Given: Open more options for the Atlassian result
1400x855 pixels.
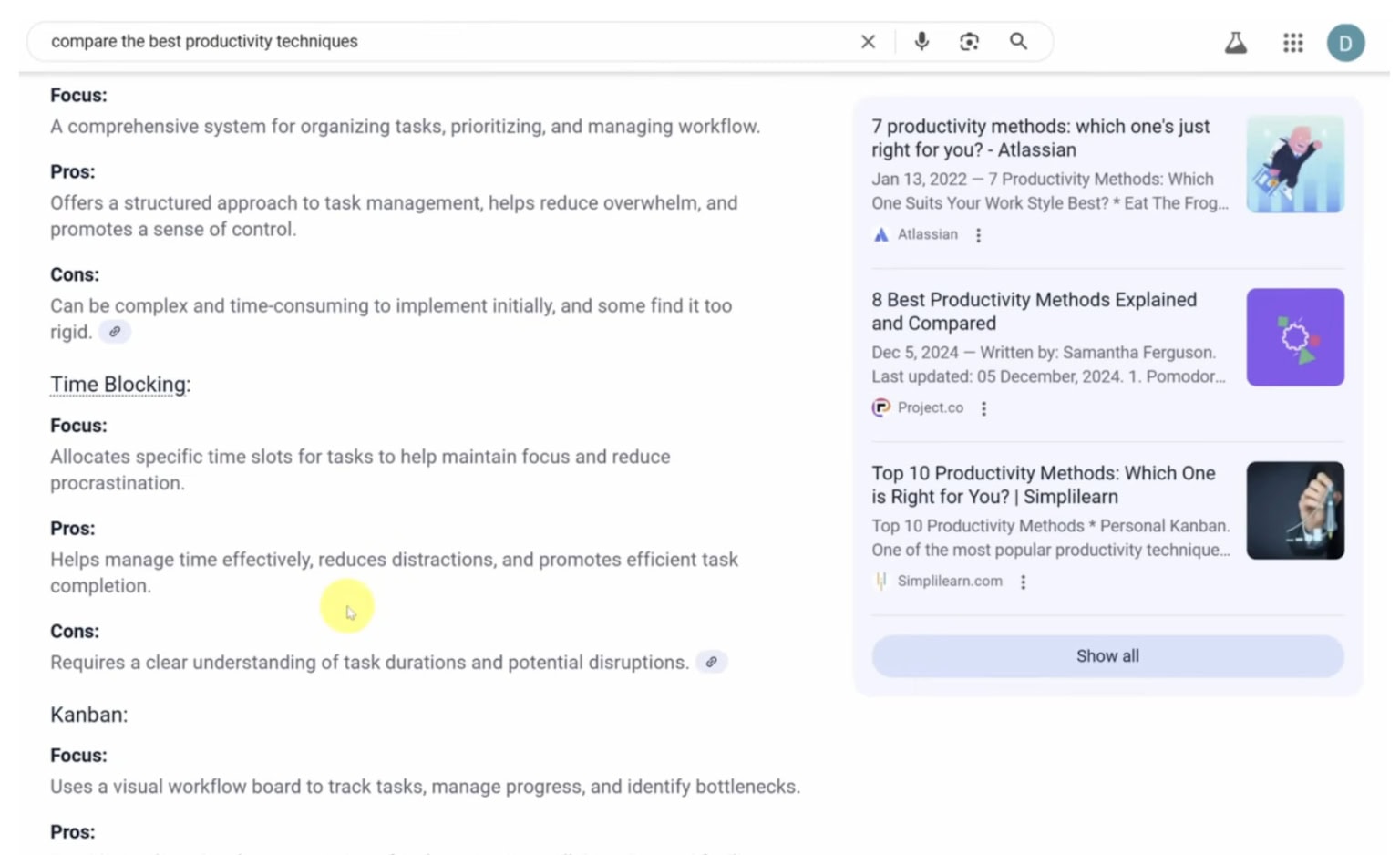Looking at the screenshot, I should [x=978, y=235].
